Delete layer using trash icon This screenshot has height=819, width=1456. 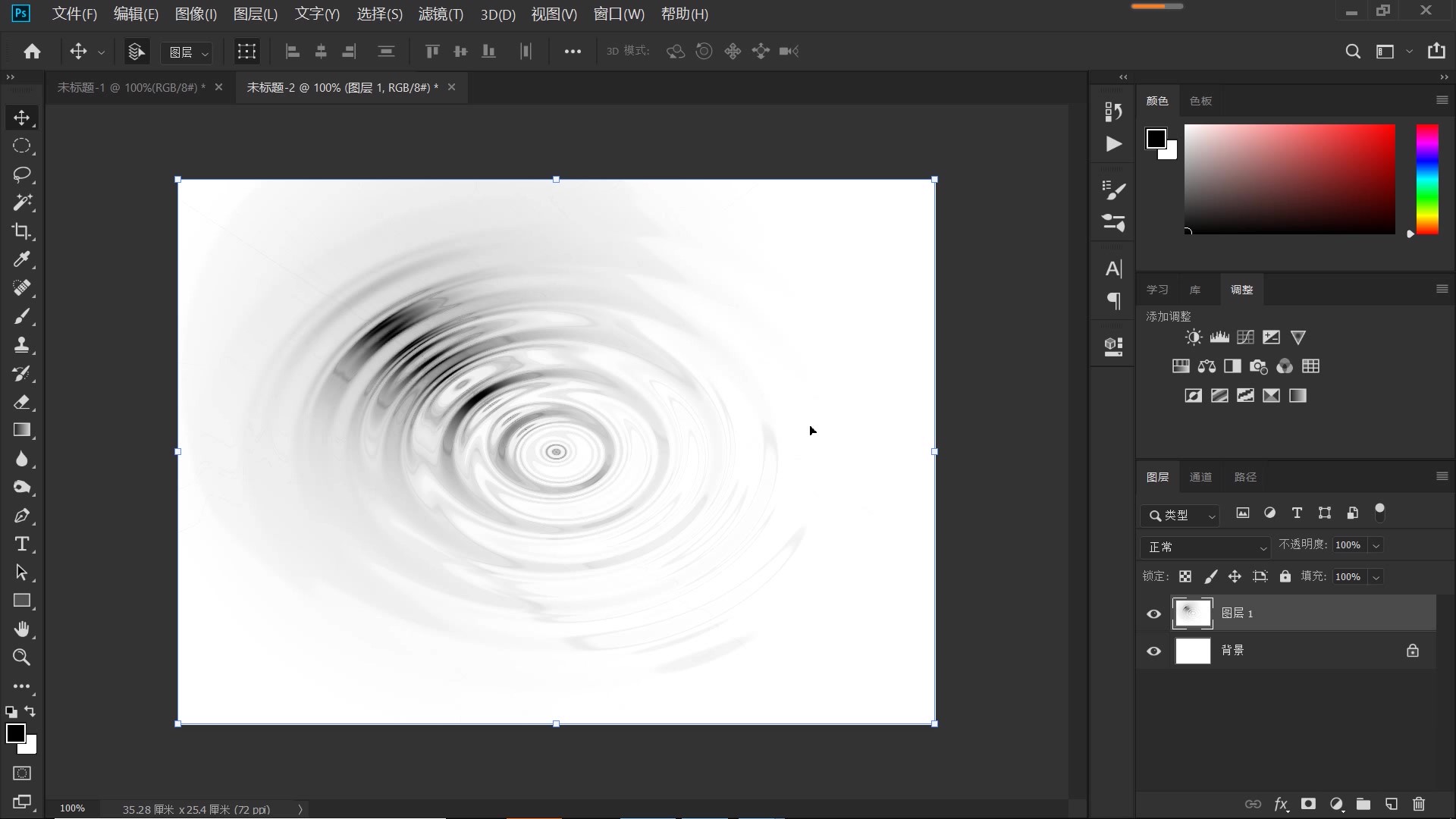[1419, 804]
